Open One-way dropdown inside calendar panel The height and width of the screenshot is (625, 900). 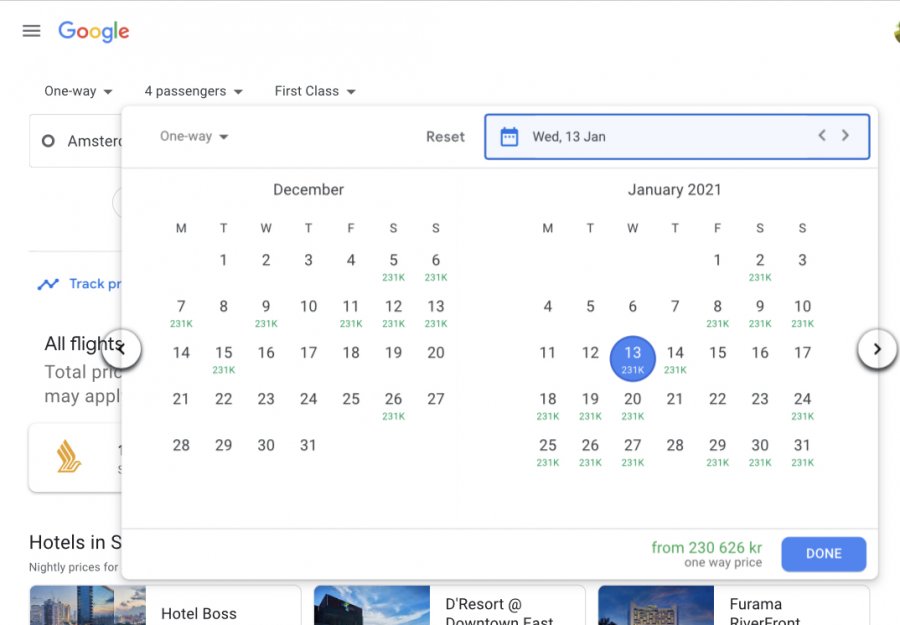pos(194,137)
